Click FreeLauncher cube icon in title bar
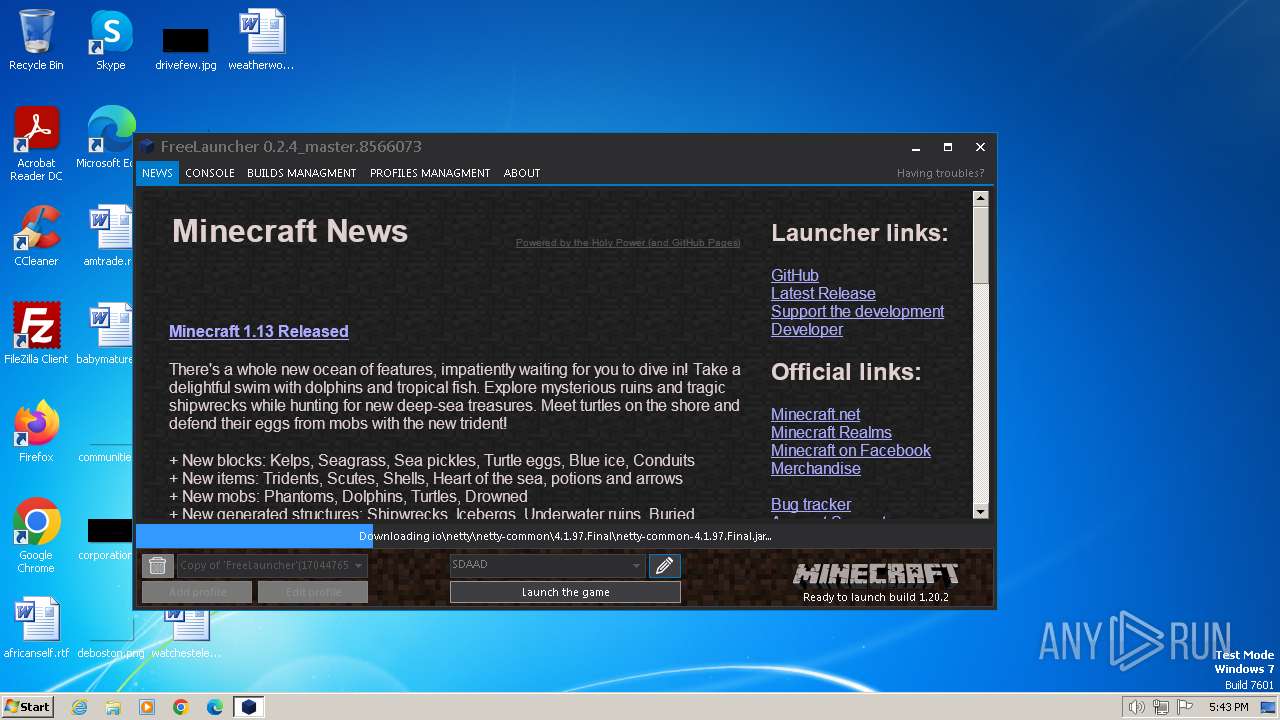 pos(147,147)
